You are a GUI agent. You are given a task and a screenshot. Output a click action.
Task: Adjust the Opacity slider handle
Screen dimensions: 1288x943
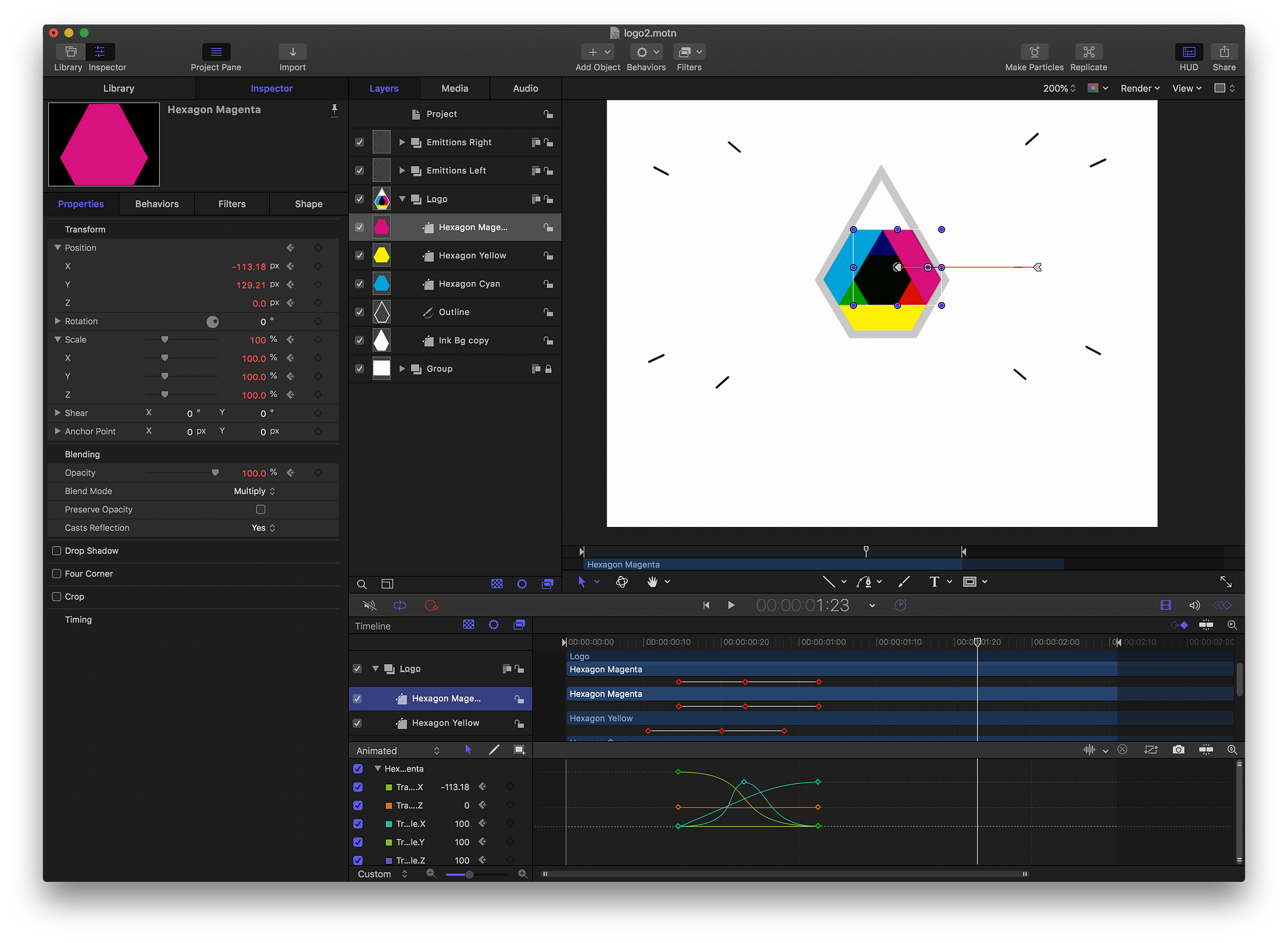click(215, 473)
